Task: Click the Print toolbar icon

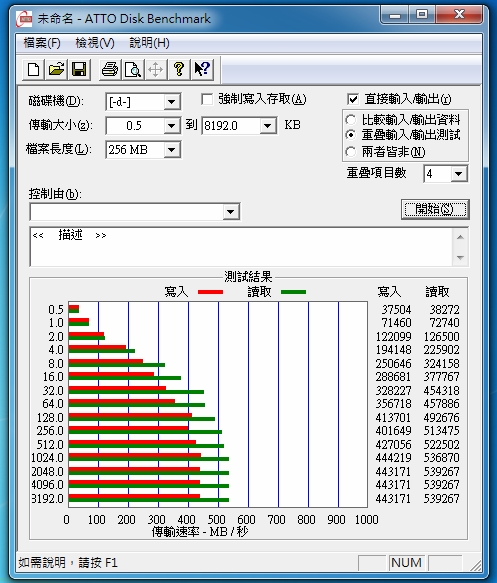Action: [110, 69]
